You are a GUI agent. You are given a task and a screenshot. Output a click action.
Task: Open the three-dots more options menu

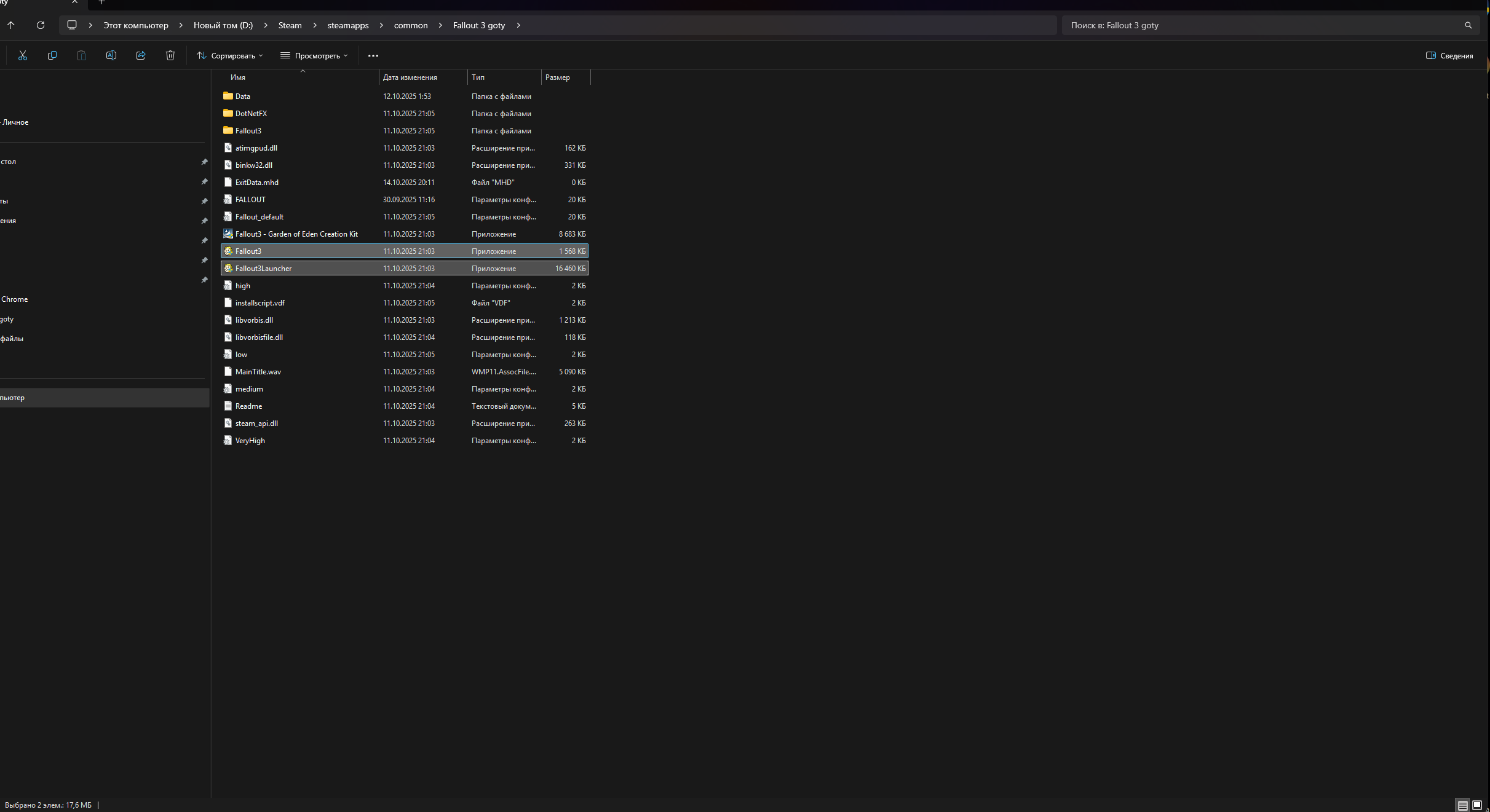[x=373, y=55]
